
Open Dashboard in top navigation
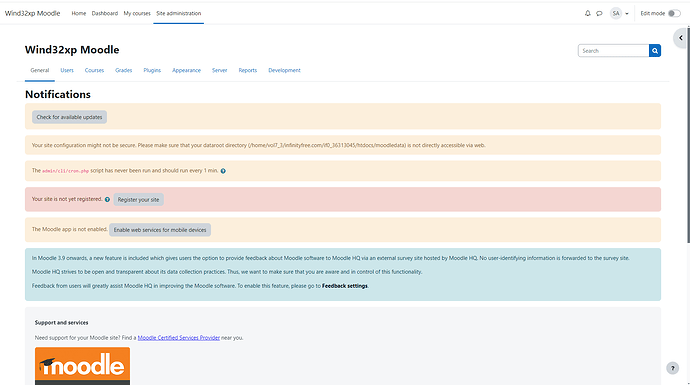pos(105,13)
